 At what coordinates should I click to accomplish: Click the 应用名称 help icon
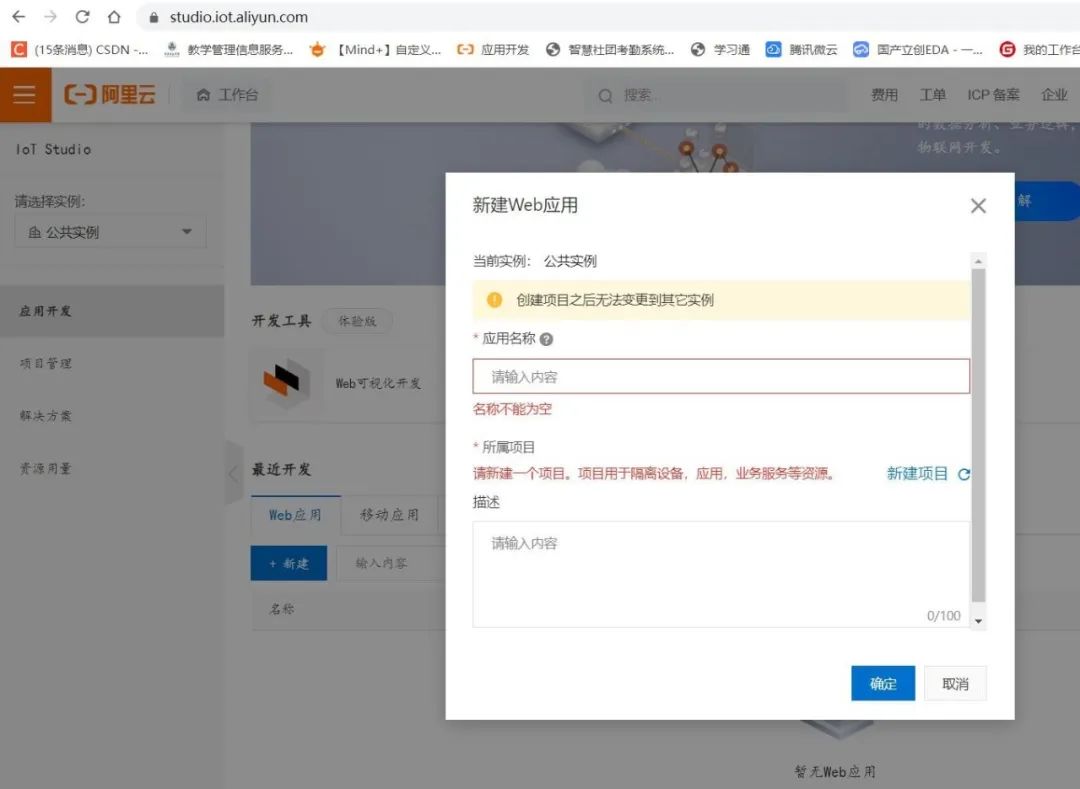click(x=546, y=339)
